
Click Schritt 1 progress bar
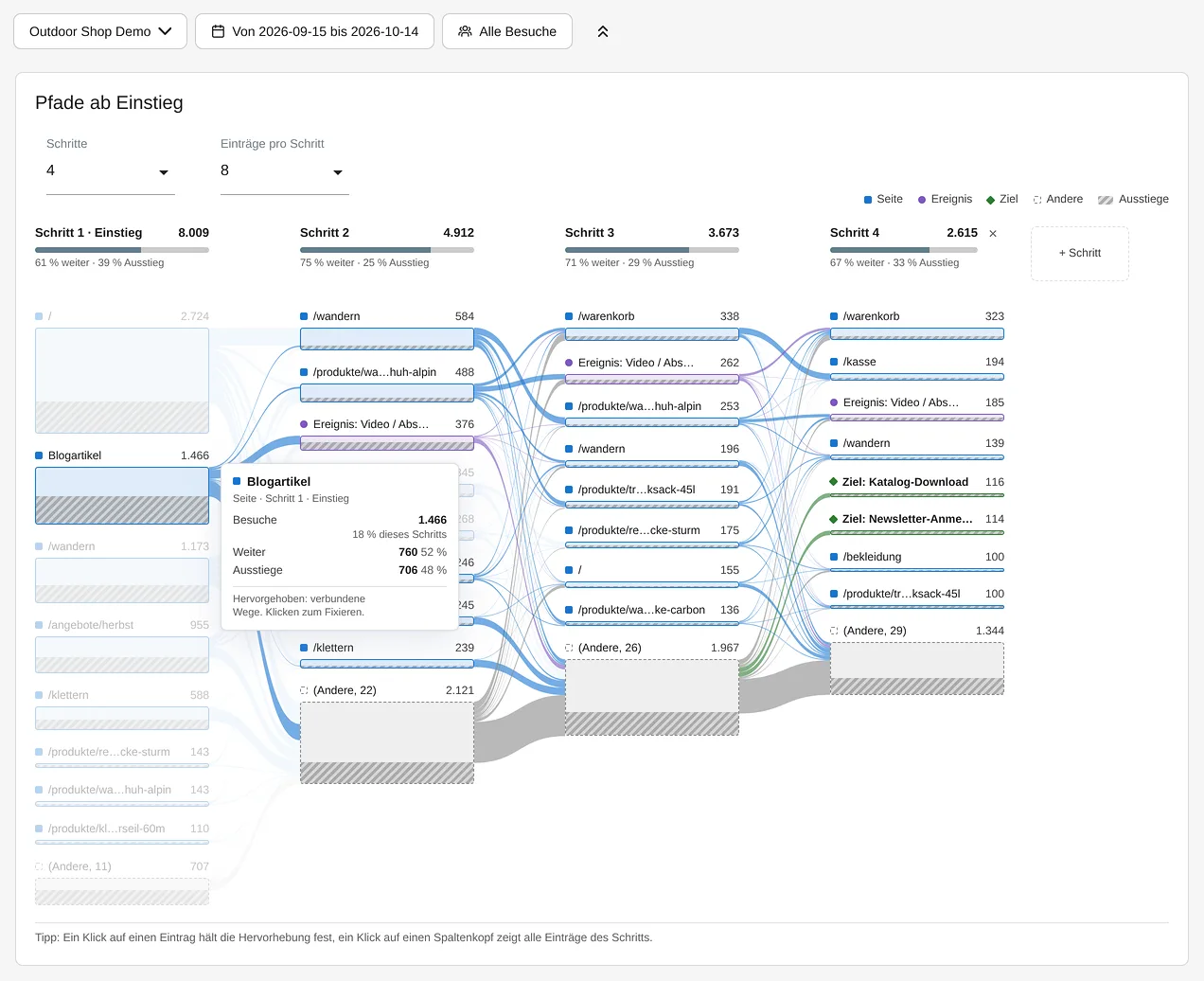point(122,250)
